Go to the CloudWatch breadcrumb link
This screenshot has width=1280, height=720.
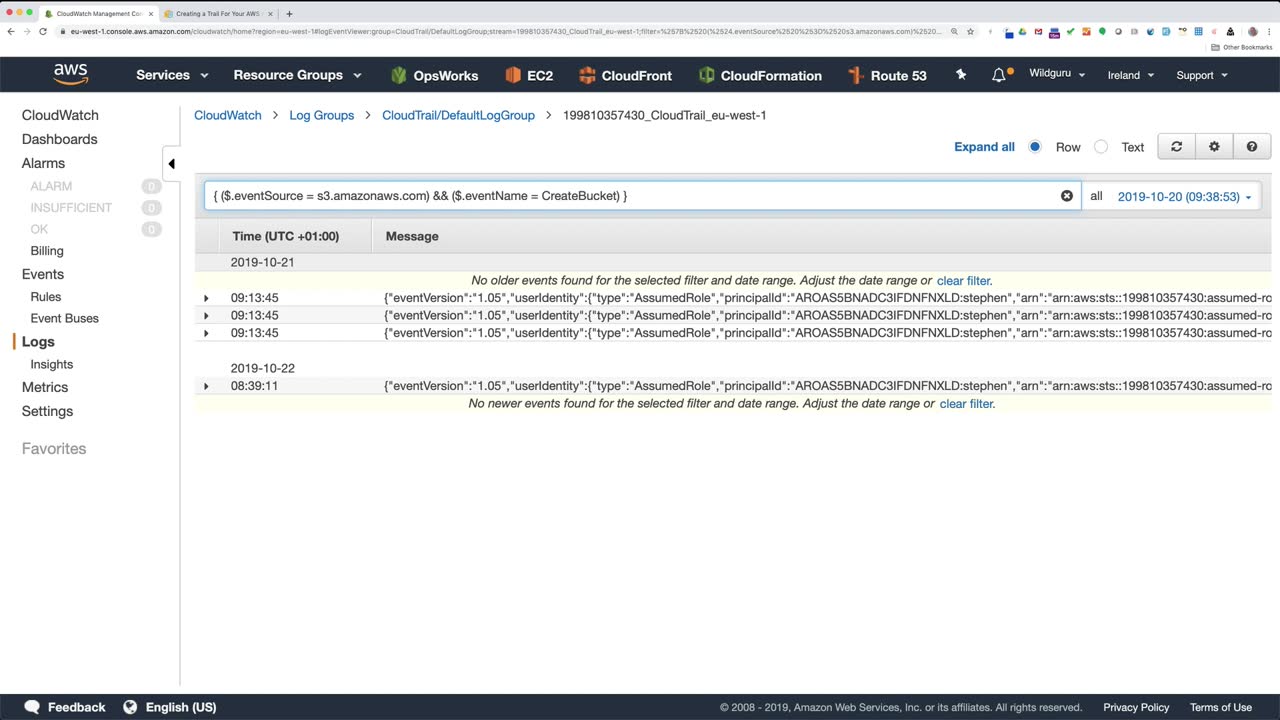click(x=228, y=115)
